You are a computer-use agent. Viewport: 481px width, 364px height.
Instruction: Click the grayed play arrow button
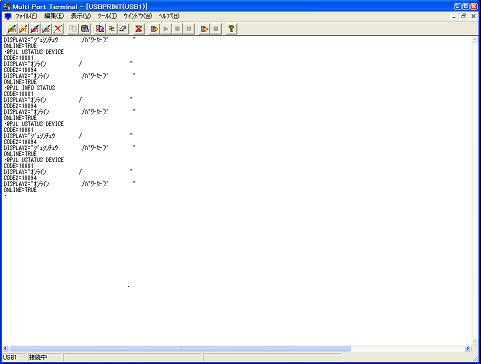coord(166,29)
